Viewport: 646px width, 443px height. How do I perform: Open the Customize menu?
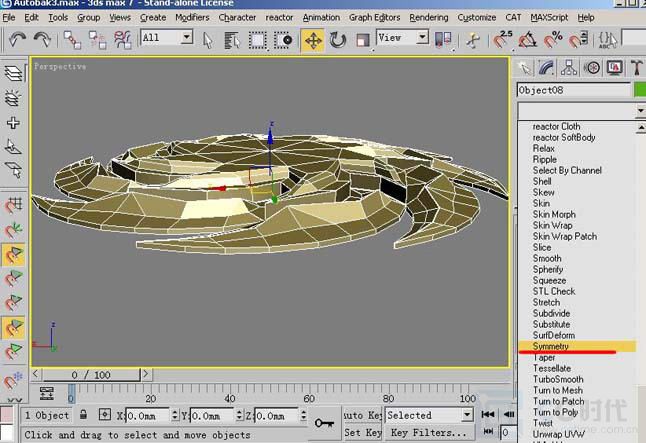tap(477, 18)
